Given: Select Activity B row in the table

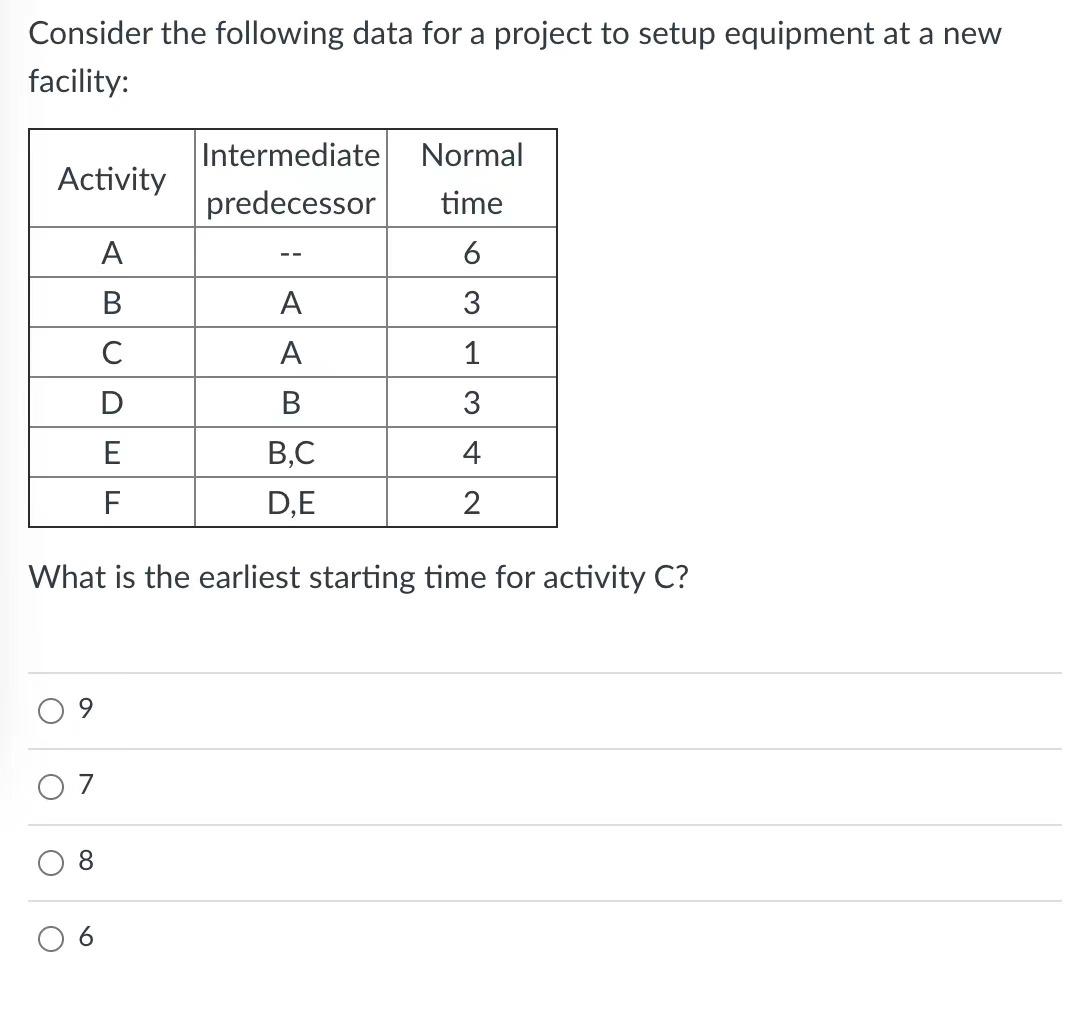Looking at the screenshot, I should 111,302.
